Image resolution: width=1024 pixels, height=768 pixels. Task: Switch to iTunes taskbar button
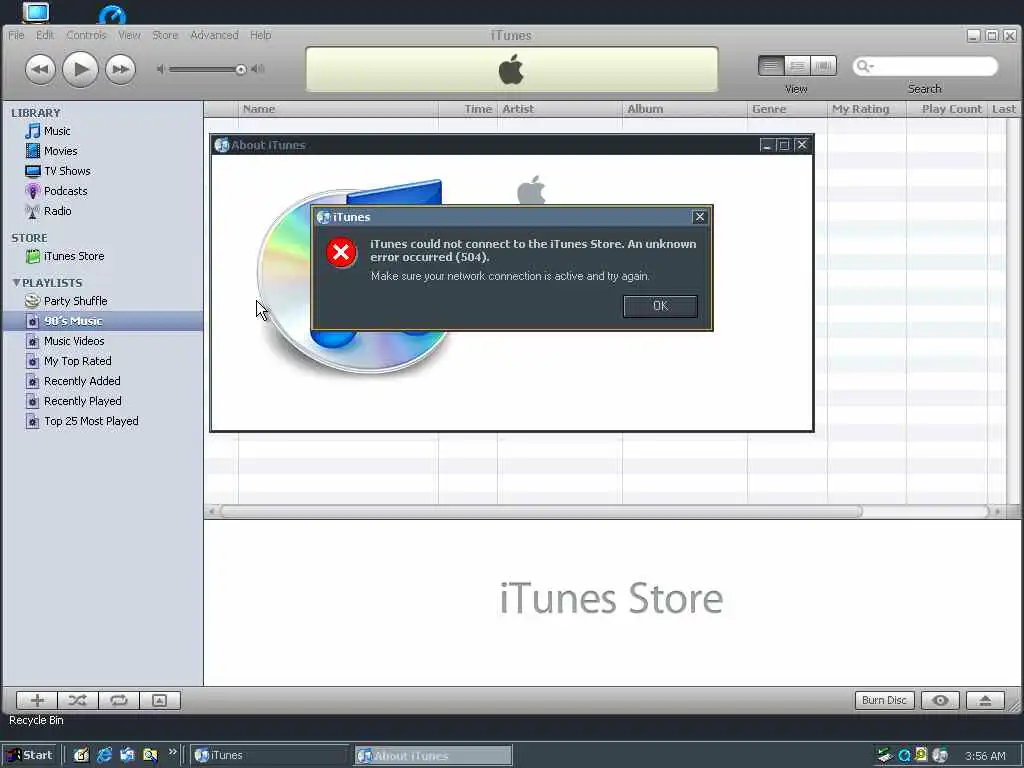[x=269, y=755]
